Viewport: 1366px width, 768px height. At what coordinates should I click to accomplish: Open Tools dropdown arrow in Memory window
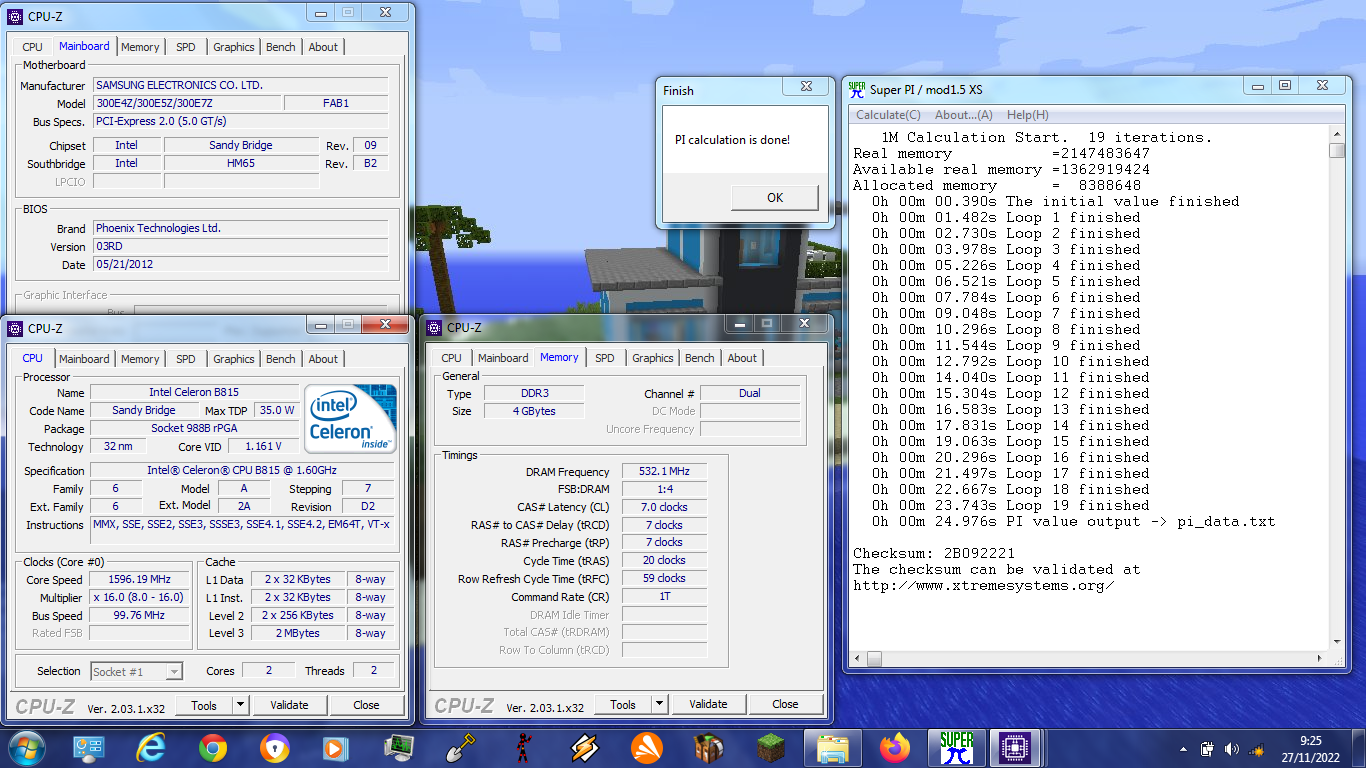pyautogui.click(x=659, y=704)
